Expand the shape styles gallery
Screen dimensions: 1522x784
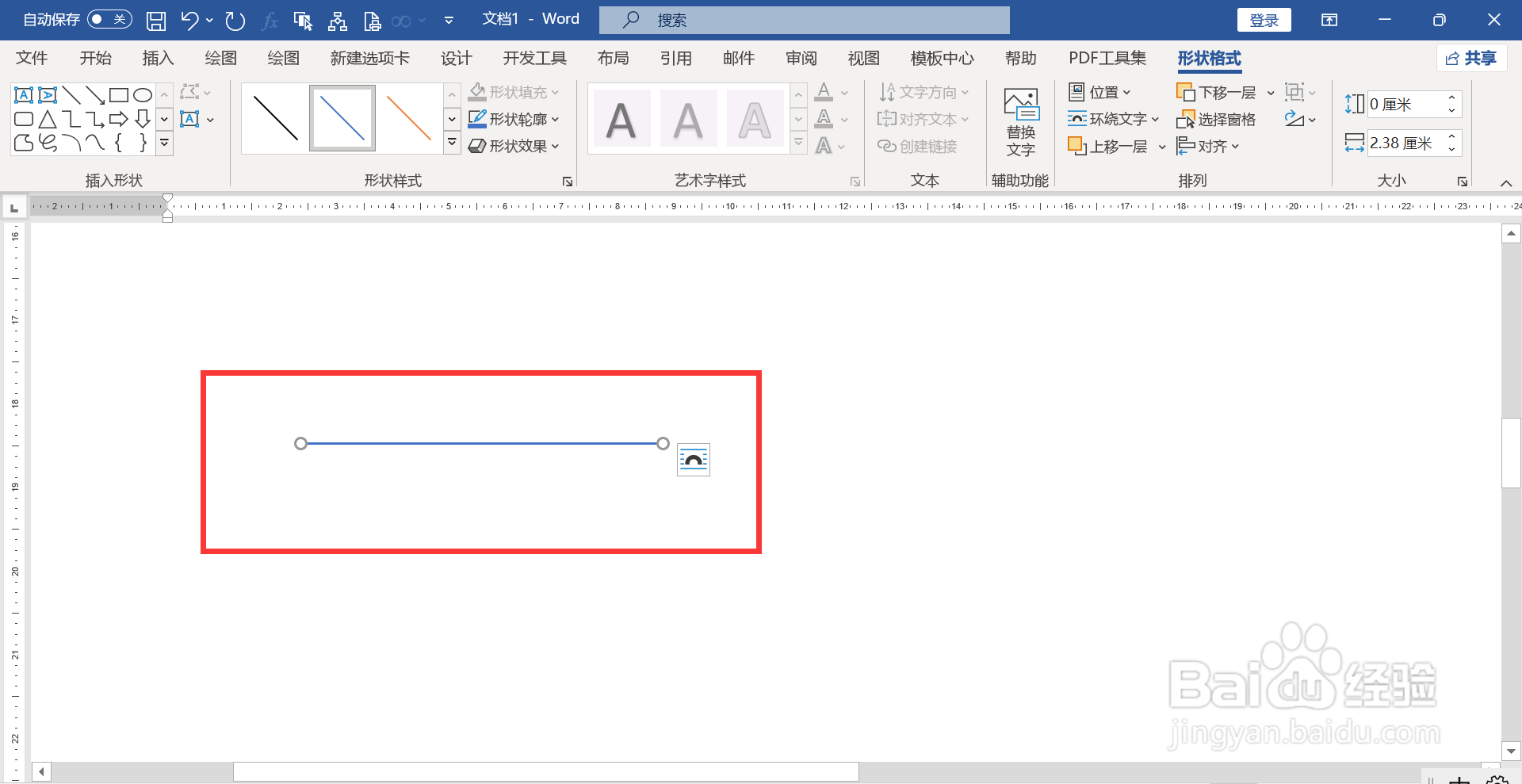(452, 143)
